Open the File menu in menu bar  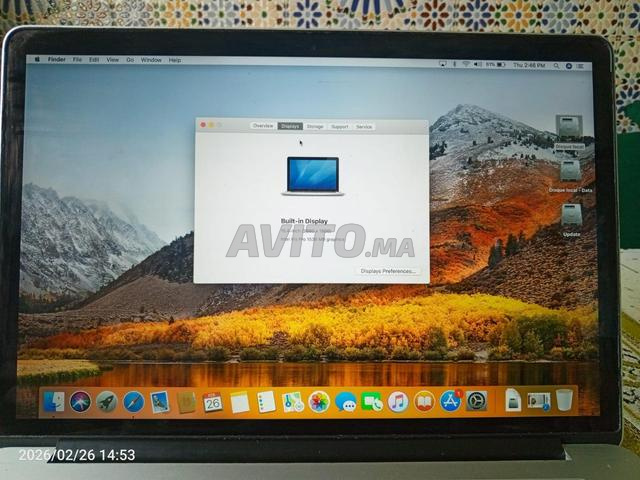76,60
